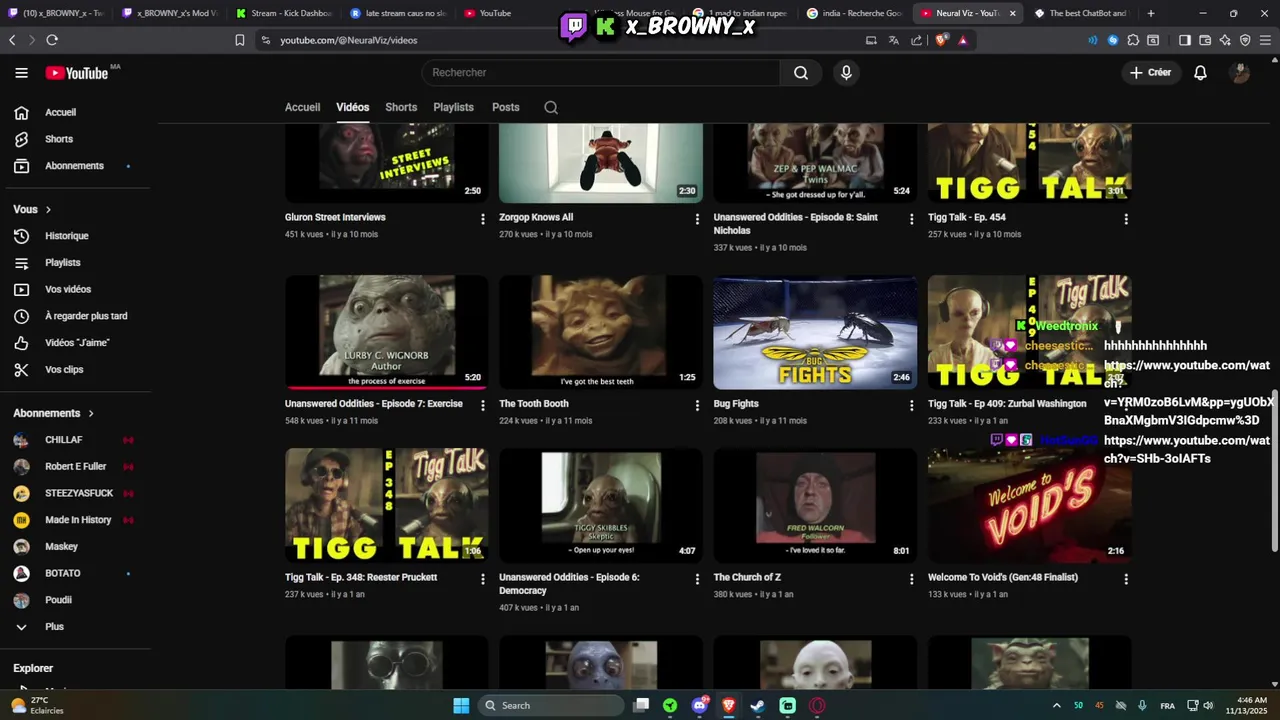The width and height of the screenshot is (1280, 720).
Task: Focus the Rechercher search field
Action: pos(601,73)
